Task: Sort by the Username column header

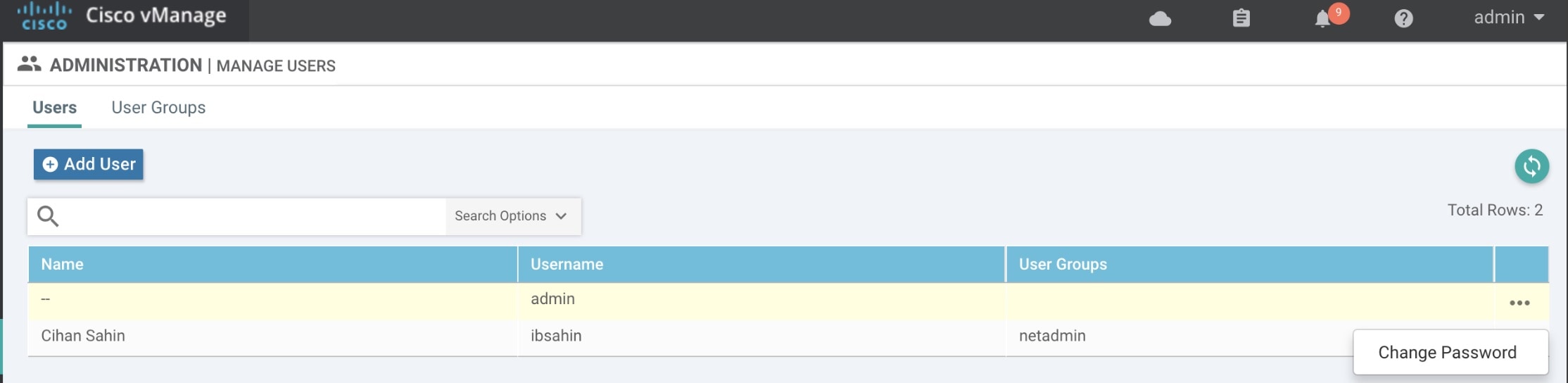Action: pos(567,264)
